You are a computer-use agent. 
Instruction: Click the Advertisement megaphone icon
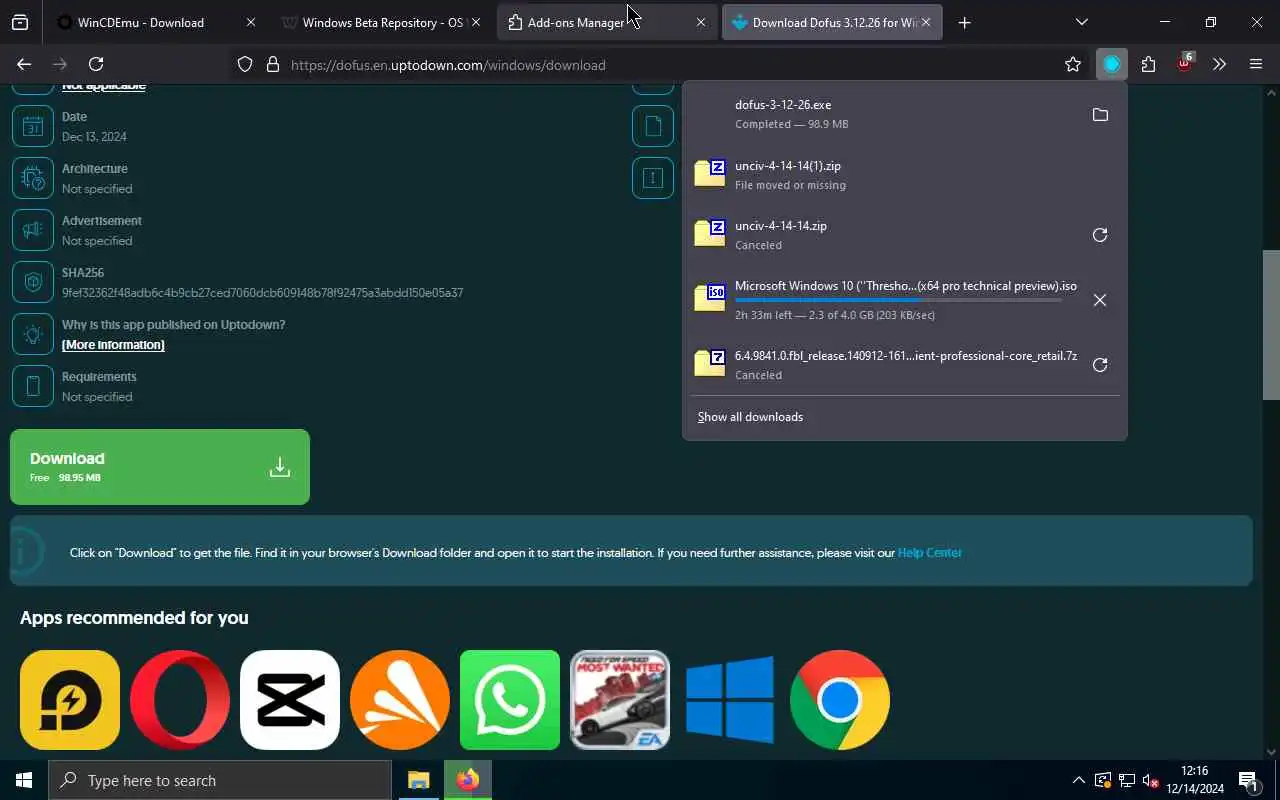(33, 230)
